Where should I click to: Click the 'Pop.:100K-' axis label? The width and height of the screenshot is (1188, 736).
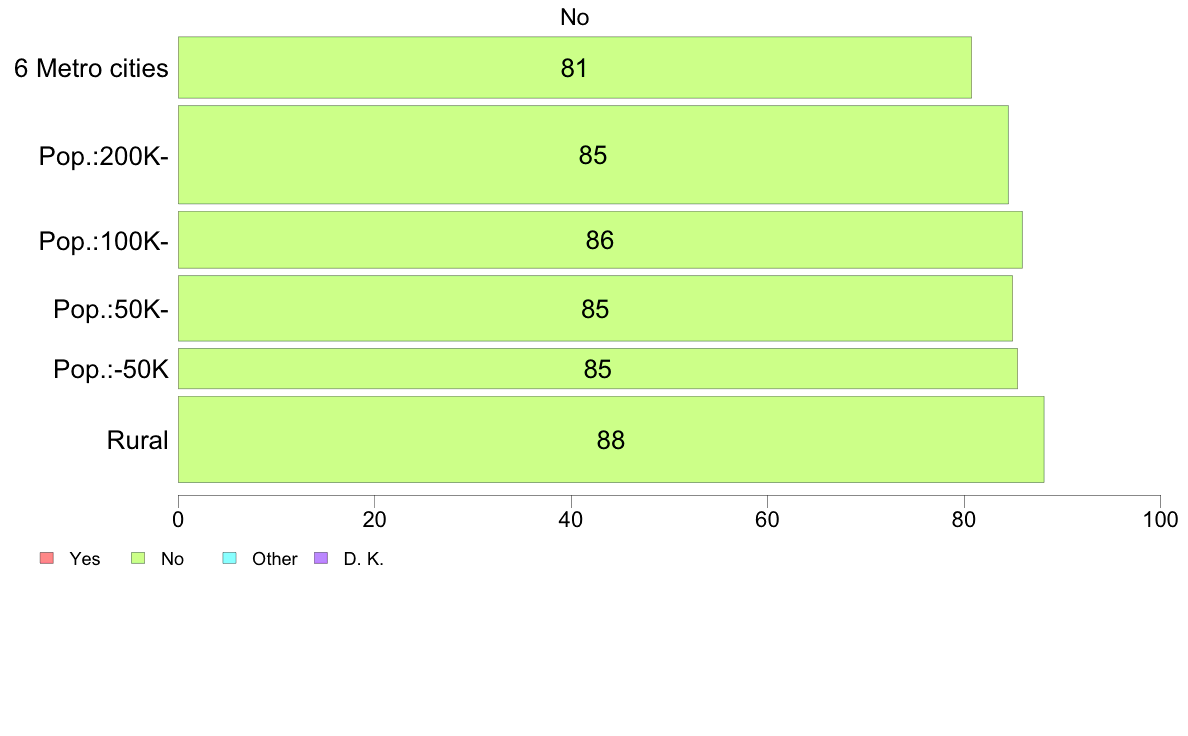coord(104,241)
